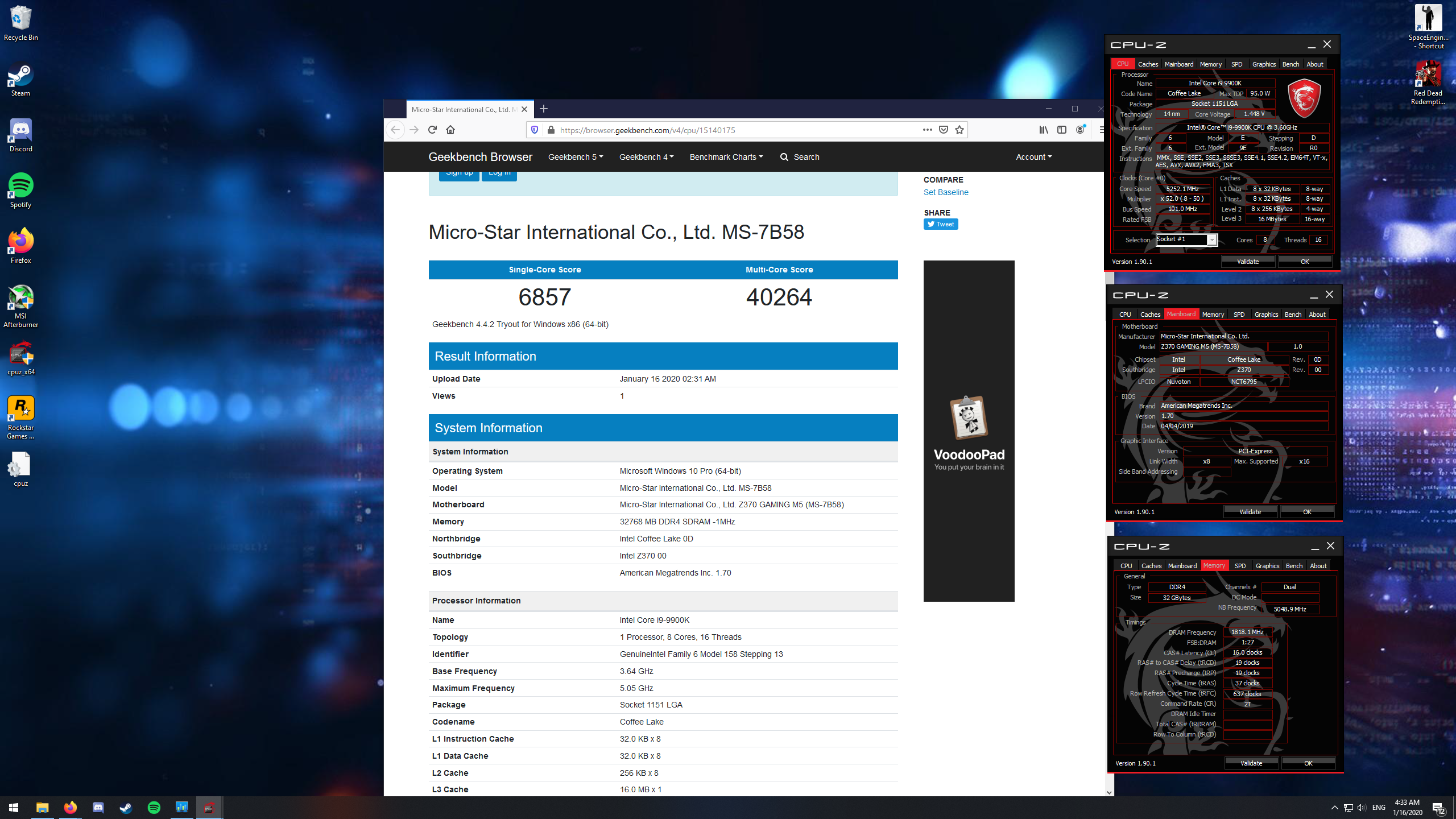Click the Geekbench Browser logo link
Image resolution: width=1456 pixels, height=819 pixels.
tap(480, 157)
